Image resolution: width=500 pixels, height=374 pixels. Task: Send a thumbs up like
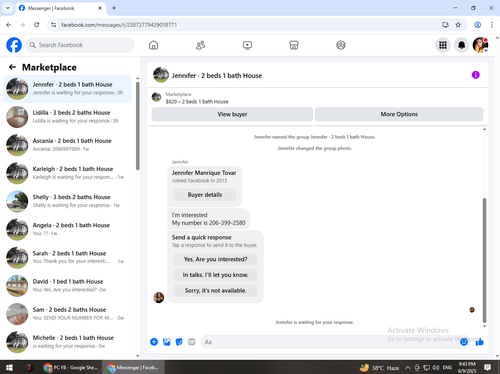coord(479,342)
